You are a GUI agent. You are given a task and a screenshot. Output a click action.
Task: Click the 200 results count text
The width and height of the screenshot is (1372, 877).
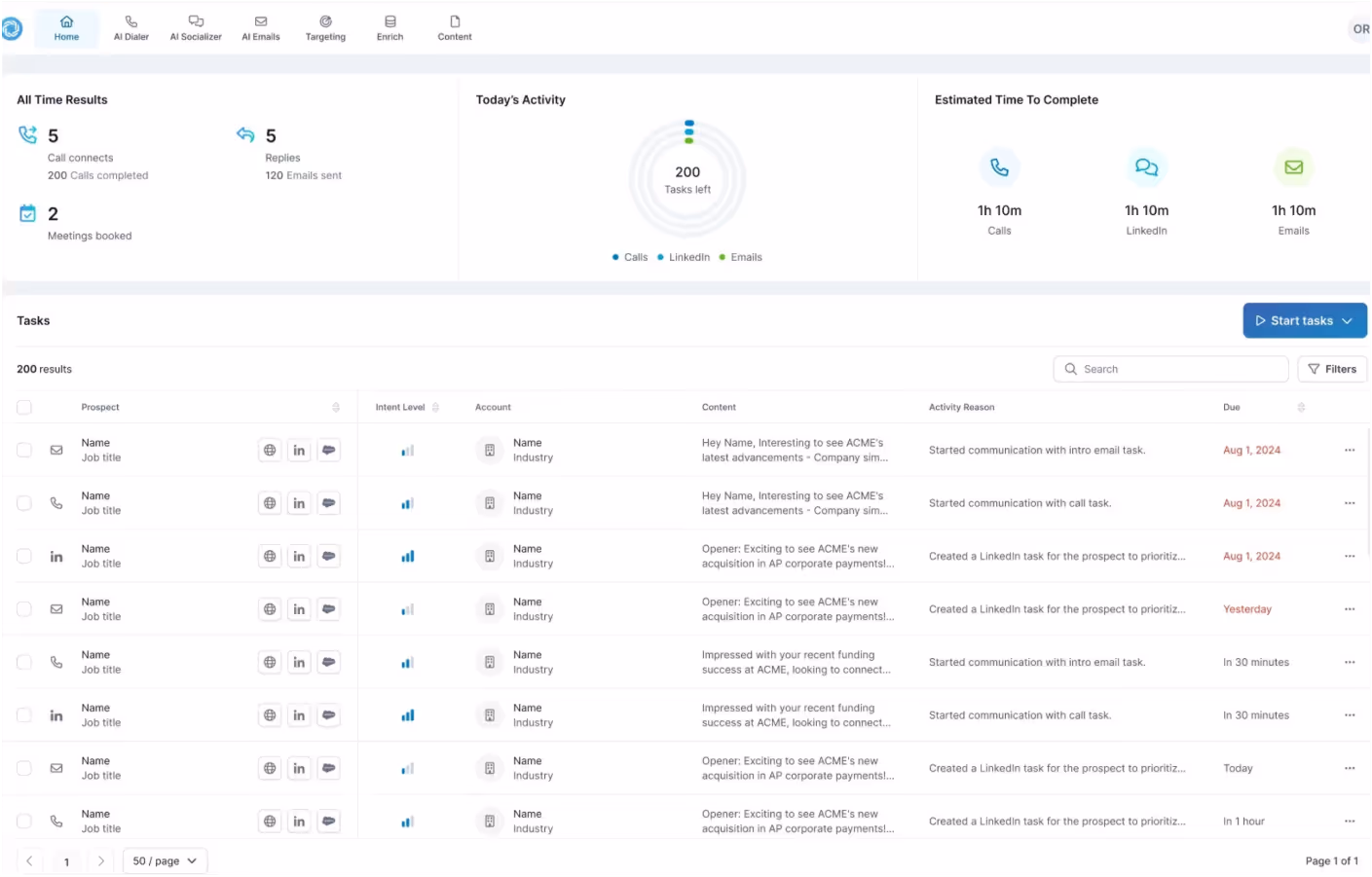(44, 369)
